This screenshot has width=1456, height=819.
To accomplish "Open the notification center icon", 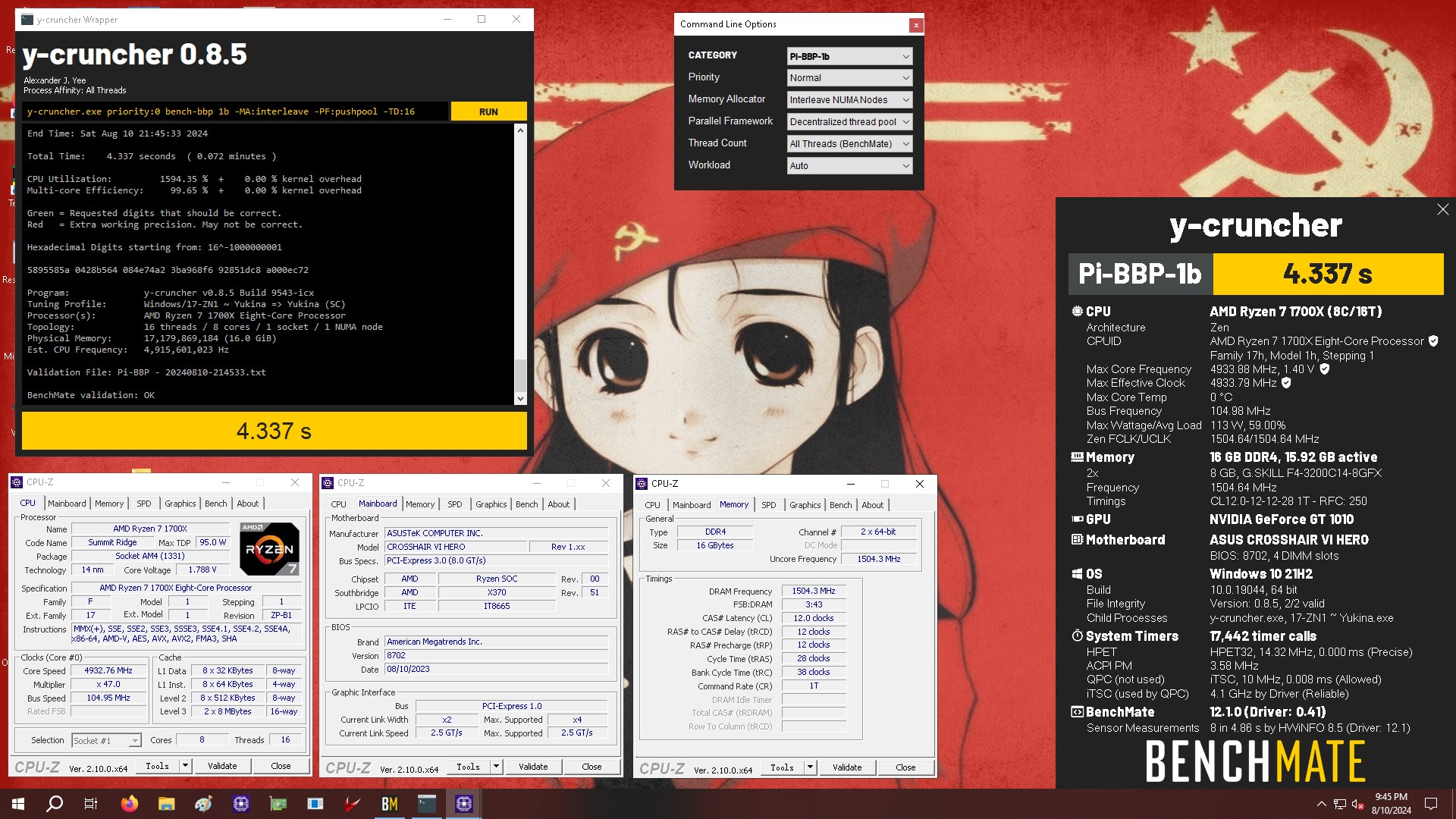I will (x=1431, y=804).
